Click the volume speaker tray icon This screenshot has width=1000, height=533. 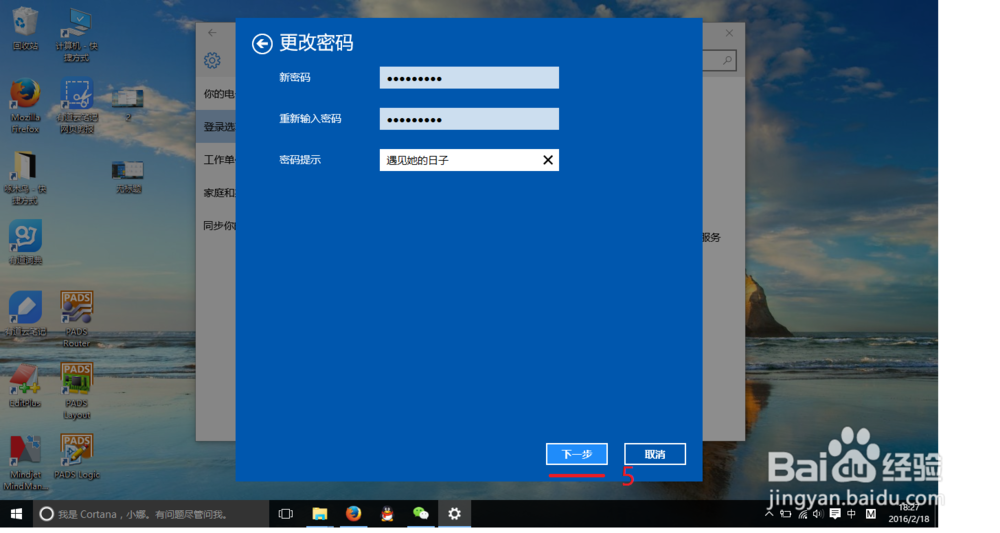click(818, 513)
